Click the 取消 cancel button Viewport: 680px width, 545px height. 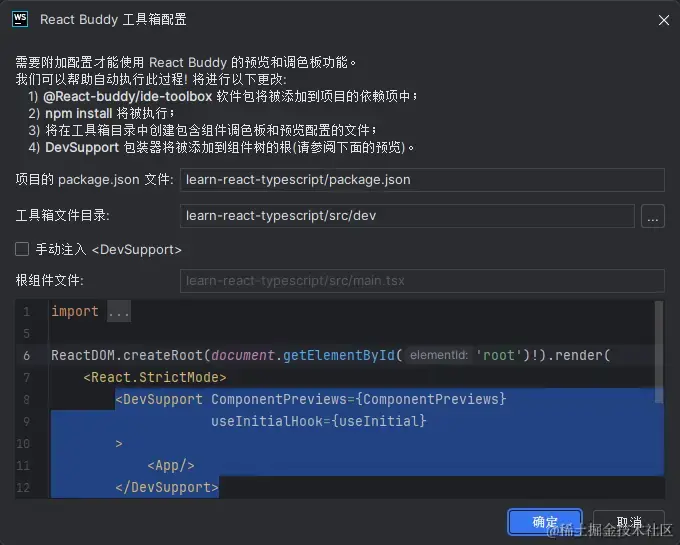click(629, 522)
